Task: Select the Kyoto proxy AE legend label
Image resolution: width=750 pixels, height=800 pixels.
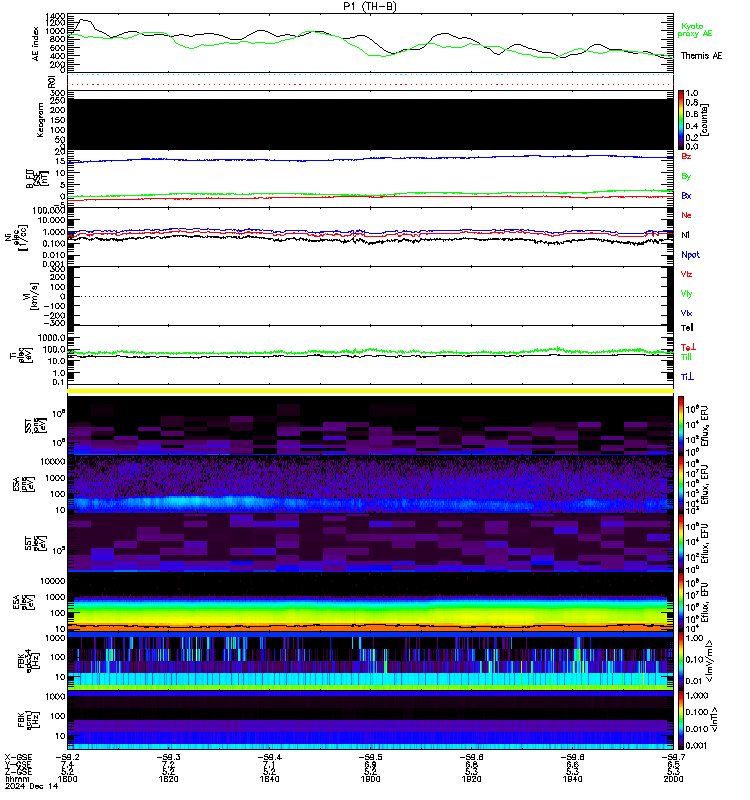Action: (x=695, y=30)
